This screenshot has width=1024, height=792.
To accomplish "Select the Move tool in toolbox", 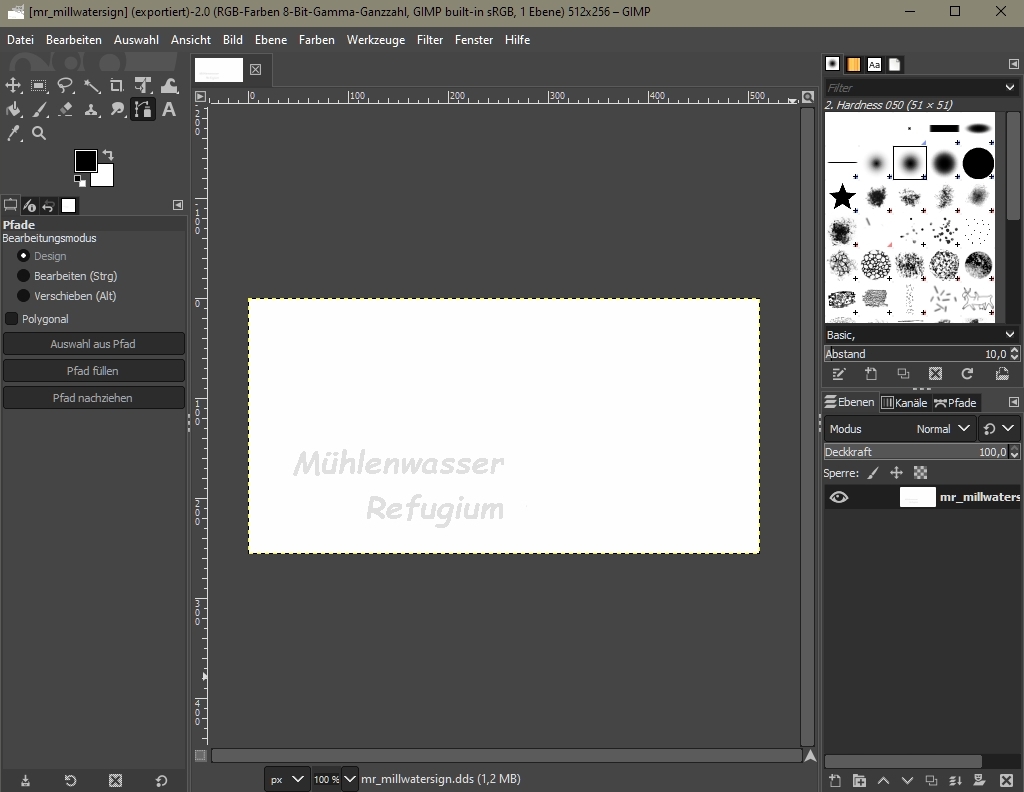I will [14, 86].
